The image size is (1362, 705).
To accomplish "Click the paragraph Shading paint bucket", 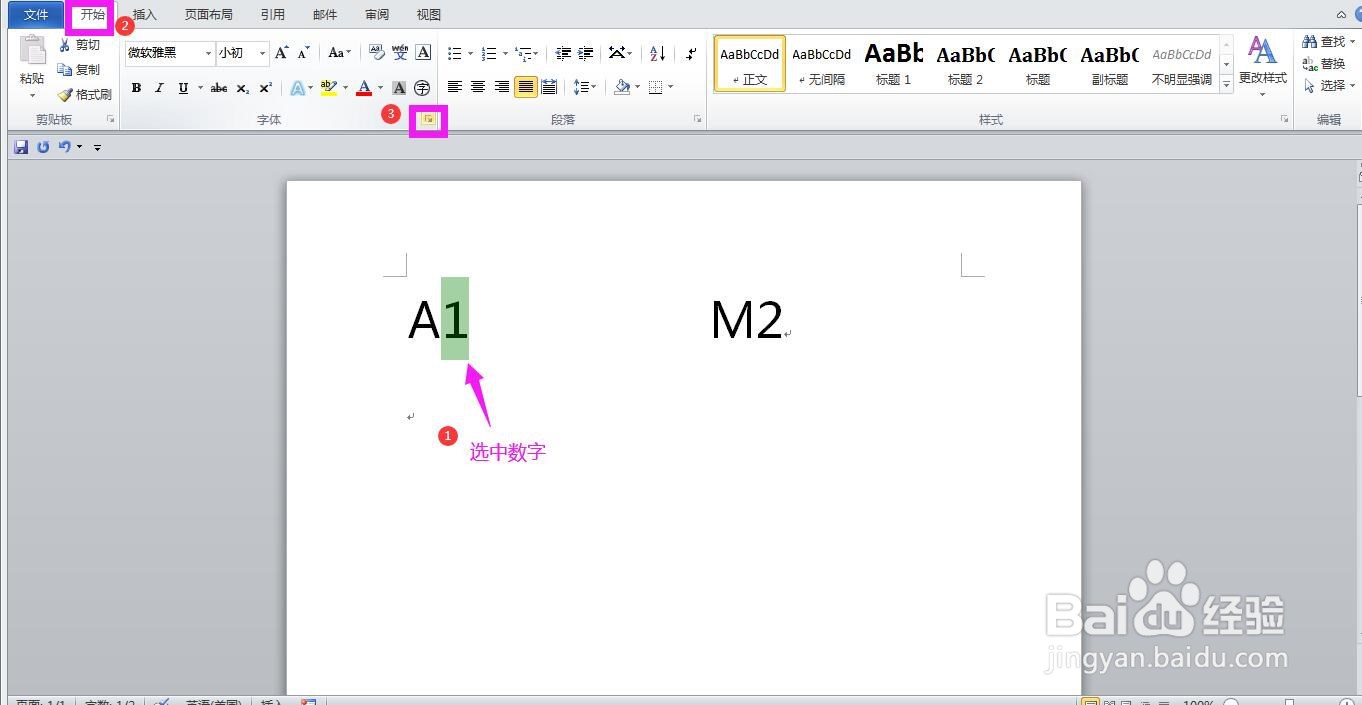I will [622, 87].
